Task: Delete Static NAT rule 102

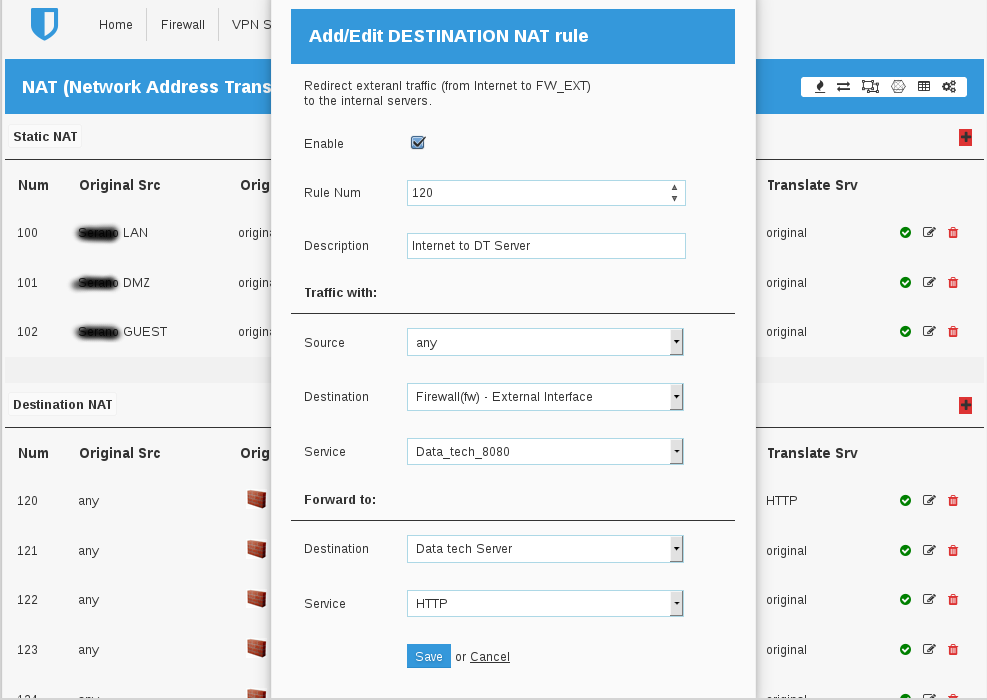Action: pyautogui.click(x=953, y=332)
